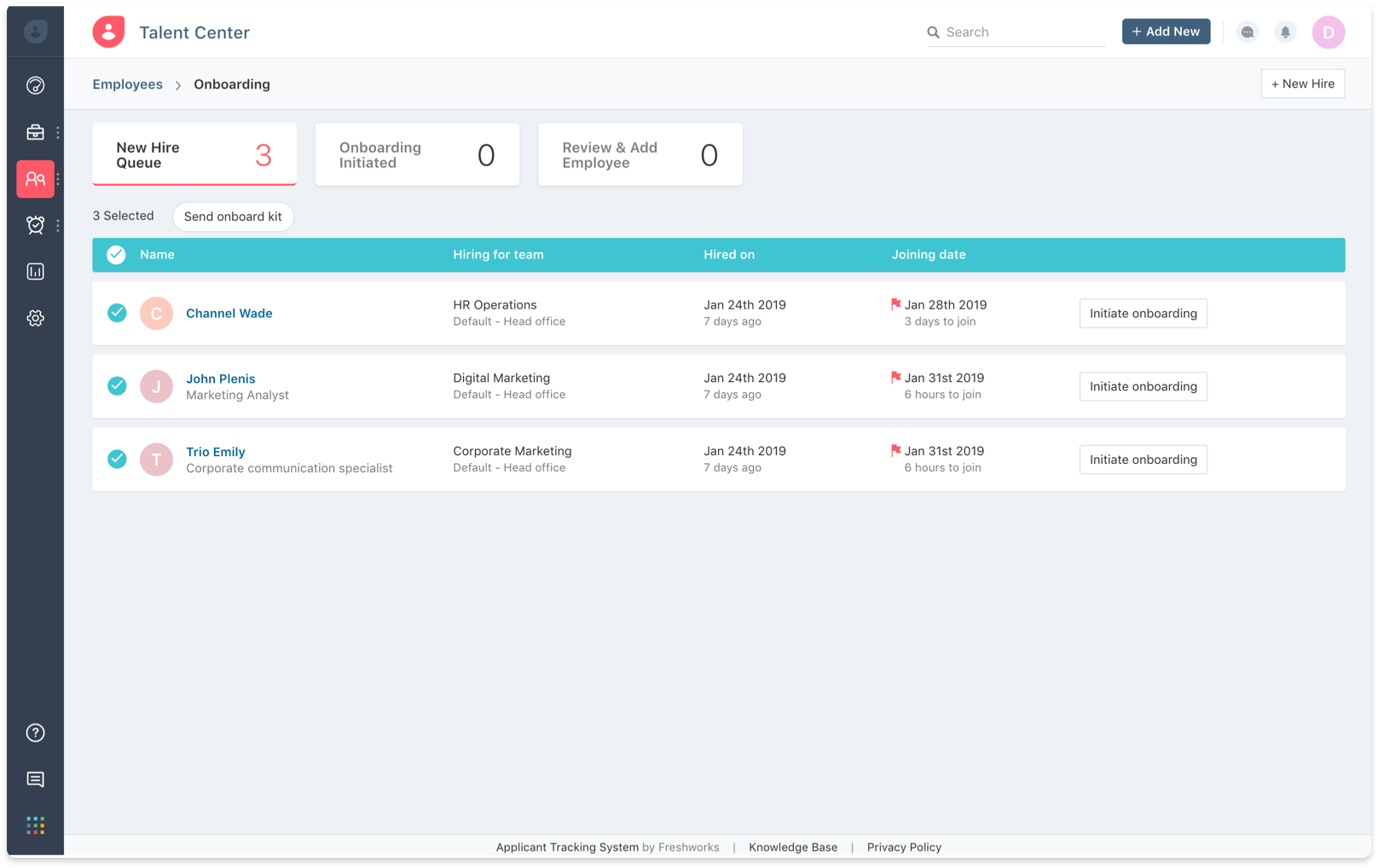The width and height of the screenshot is (1378, 868).
Task: Click Trio Emily's avatar circle T
Action: point(156,460)
